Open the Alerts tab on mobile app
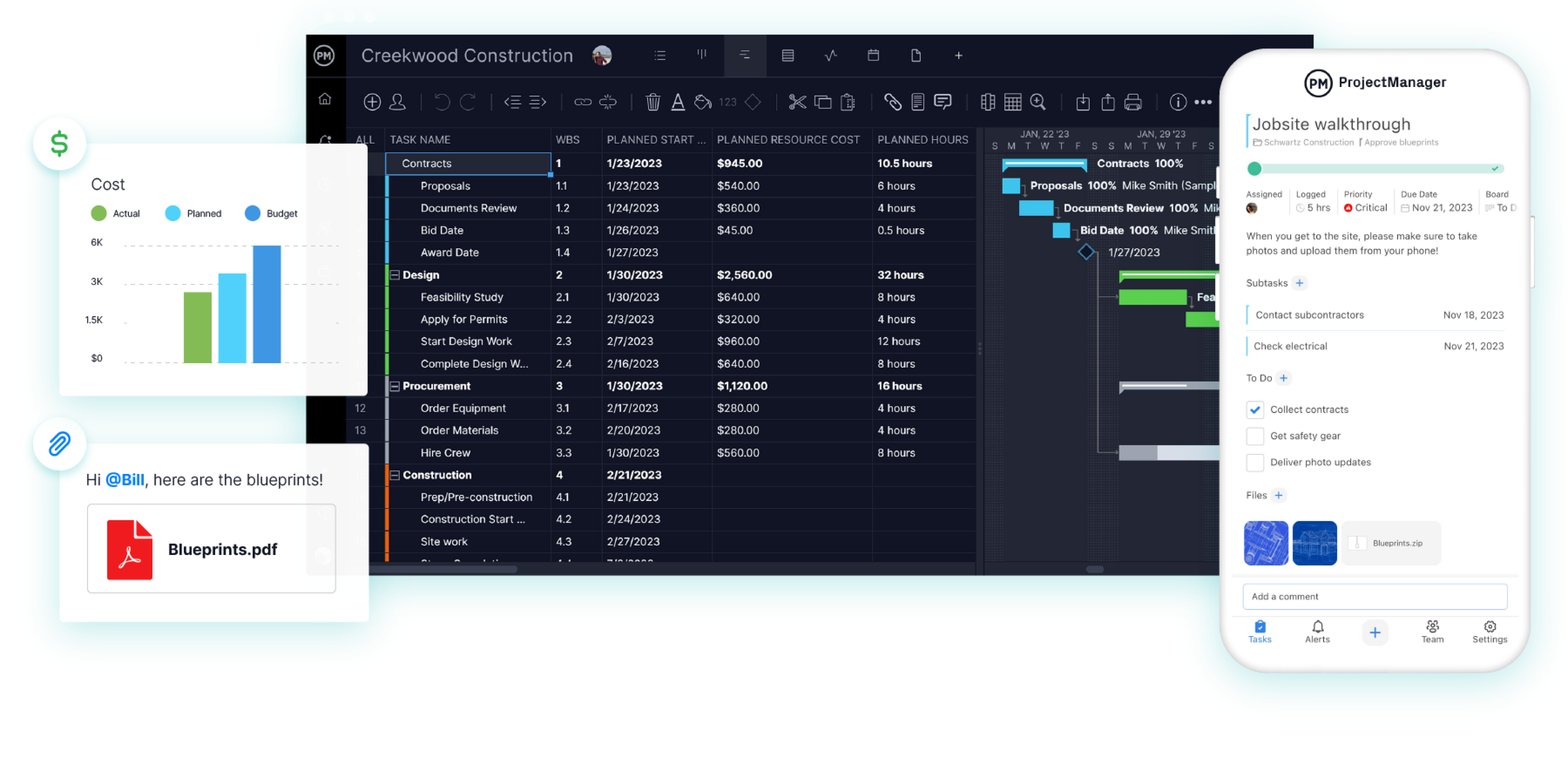This screenshot has width=1568, height=784. [1317, 632]
